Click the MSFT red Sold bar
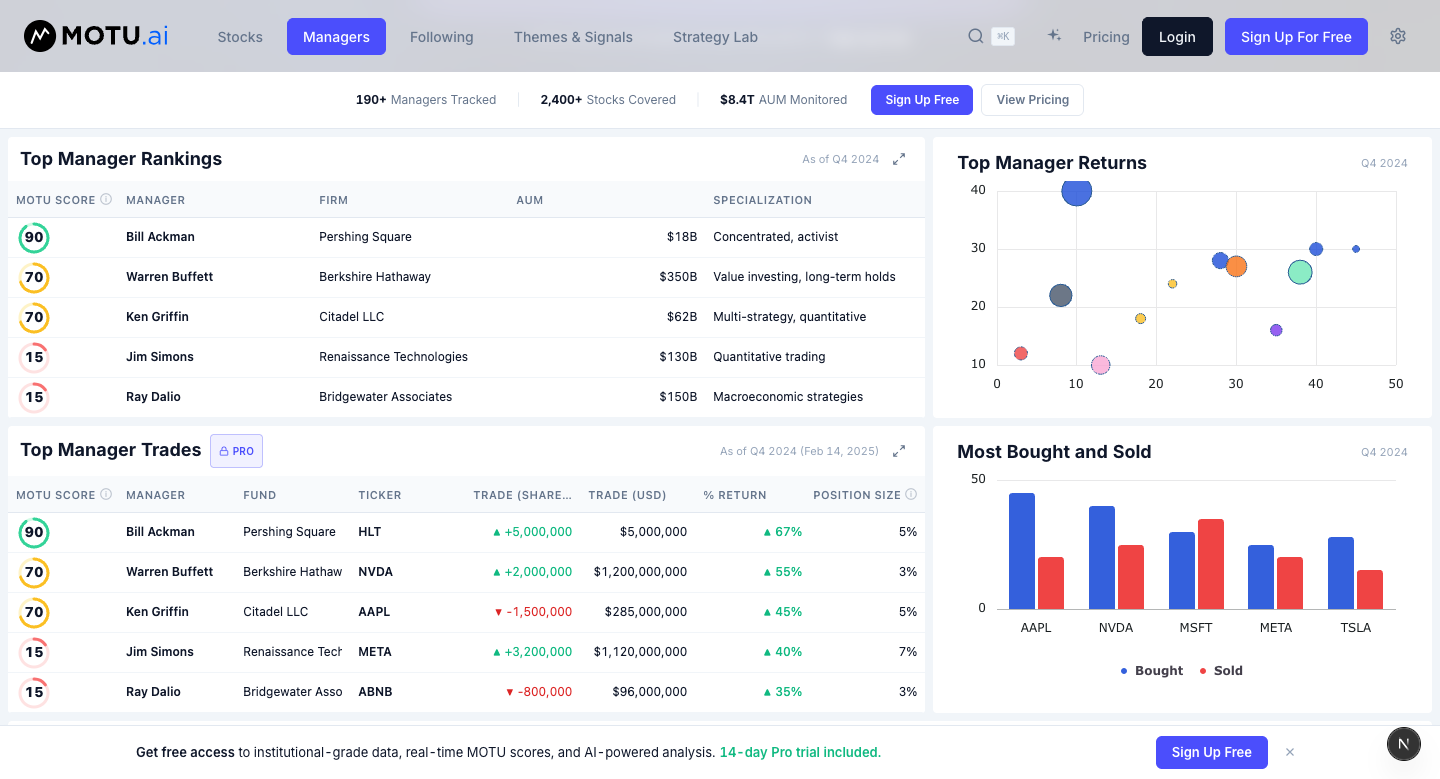 (1211, 564)
